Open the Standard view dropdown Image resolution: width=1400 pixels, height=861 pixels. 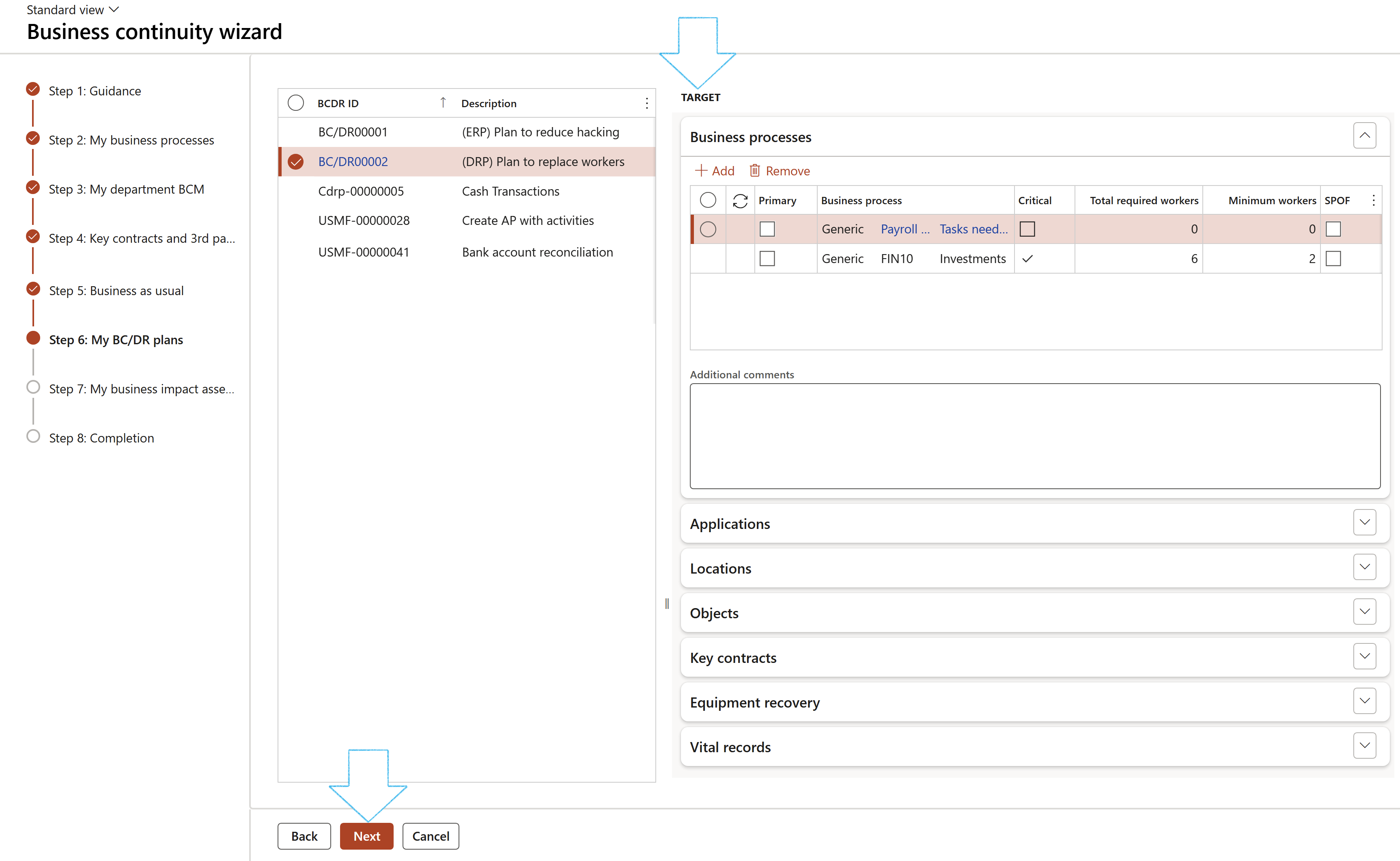(x=73, y=10)
